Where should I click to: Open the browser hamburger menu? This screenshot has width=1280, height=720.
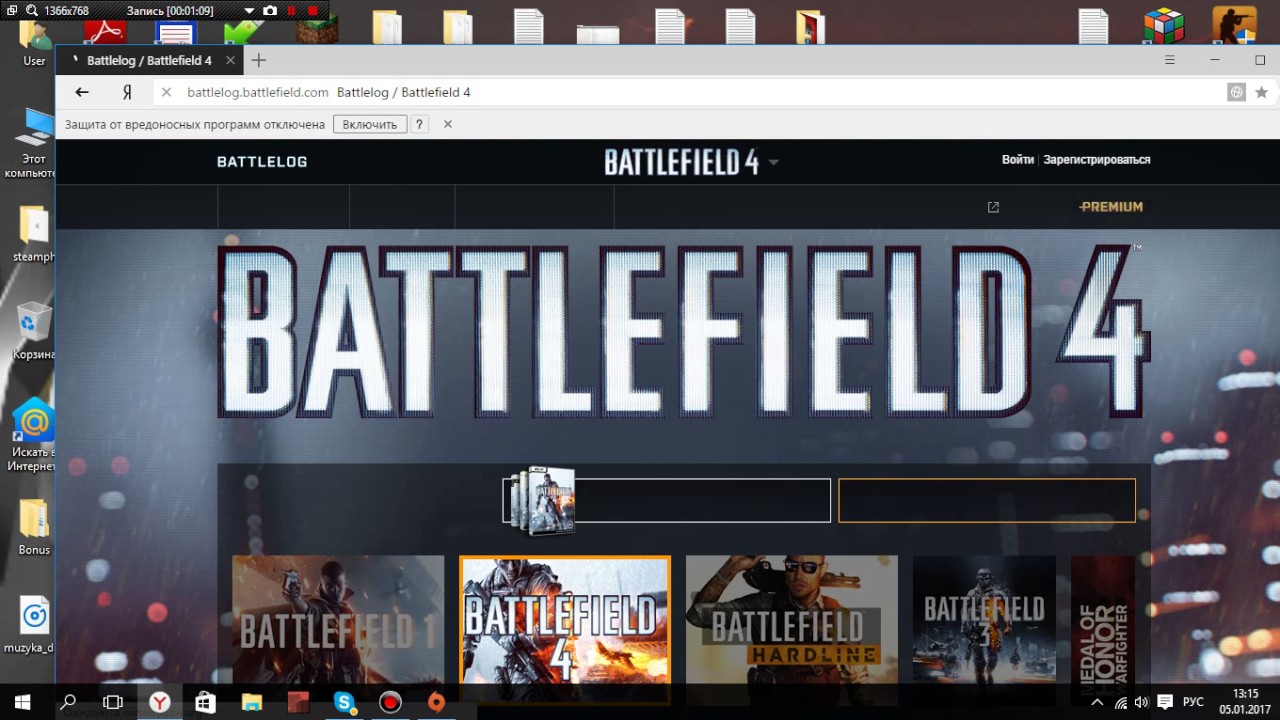pos(1169,60)
